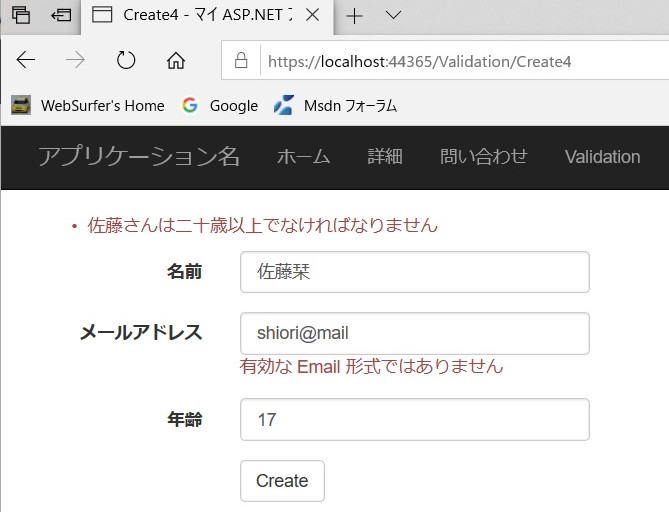Click the Validation navbar item

point(602,156)
